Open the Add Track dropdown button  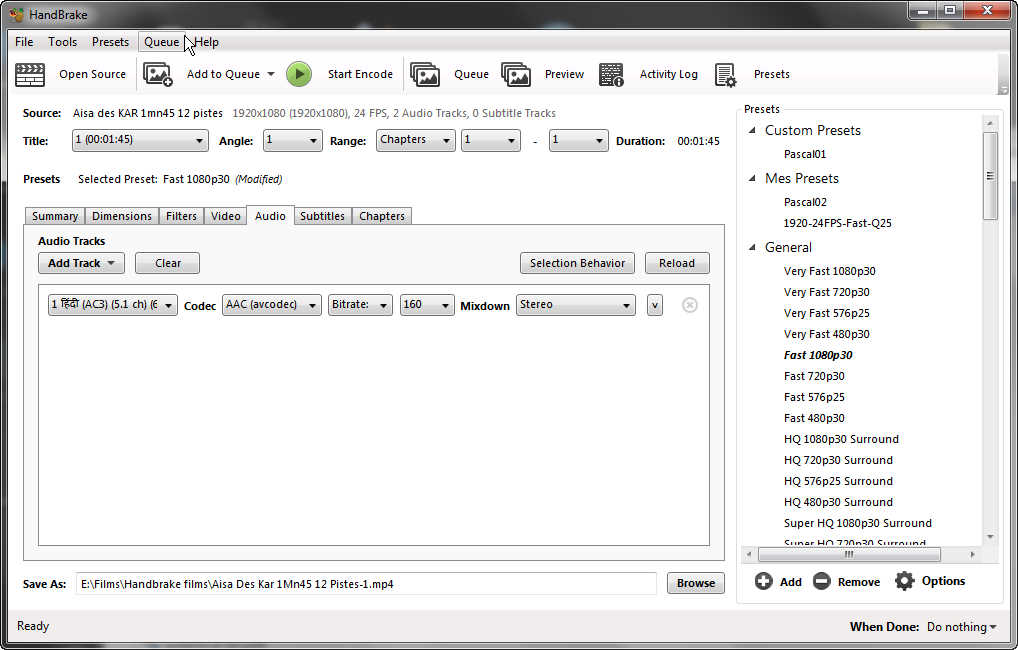tap(81, 263)
